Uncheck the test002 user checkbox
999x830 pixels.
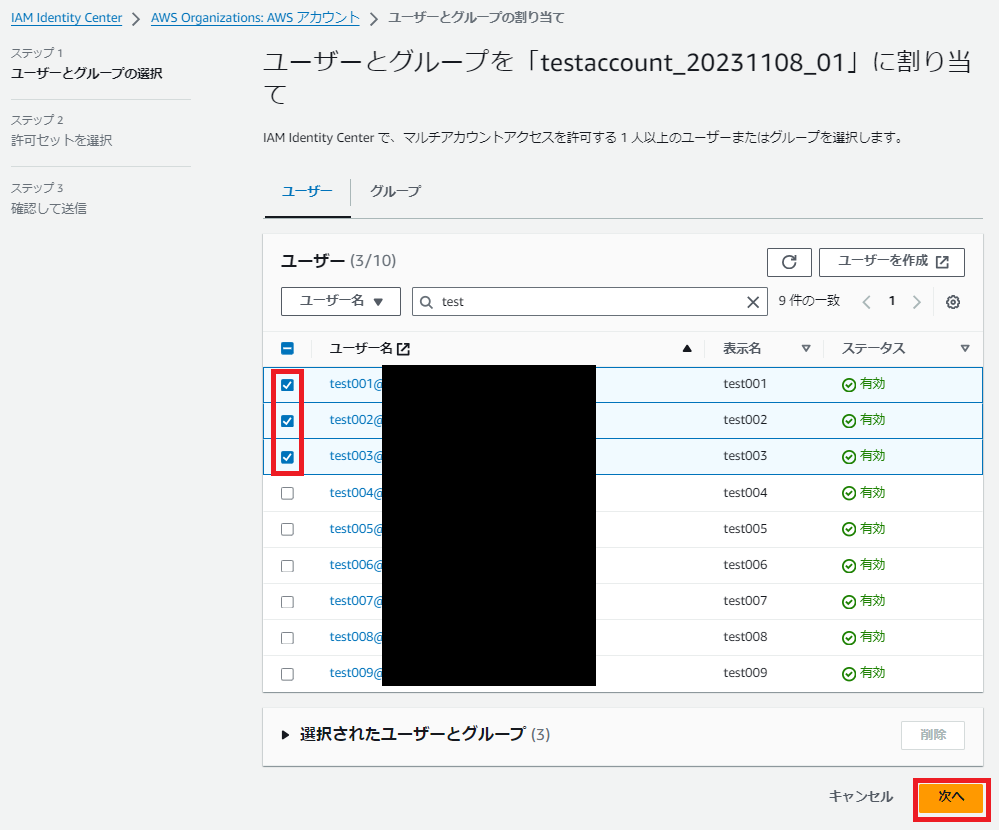click(x=287, y=421)
